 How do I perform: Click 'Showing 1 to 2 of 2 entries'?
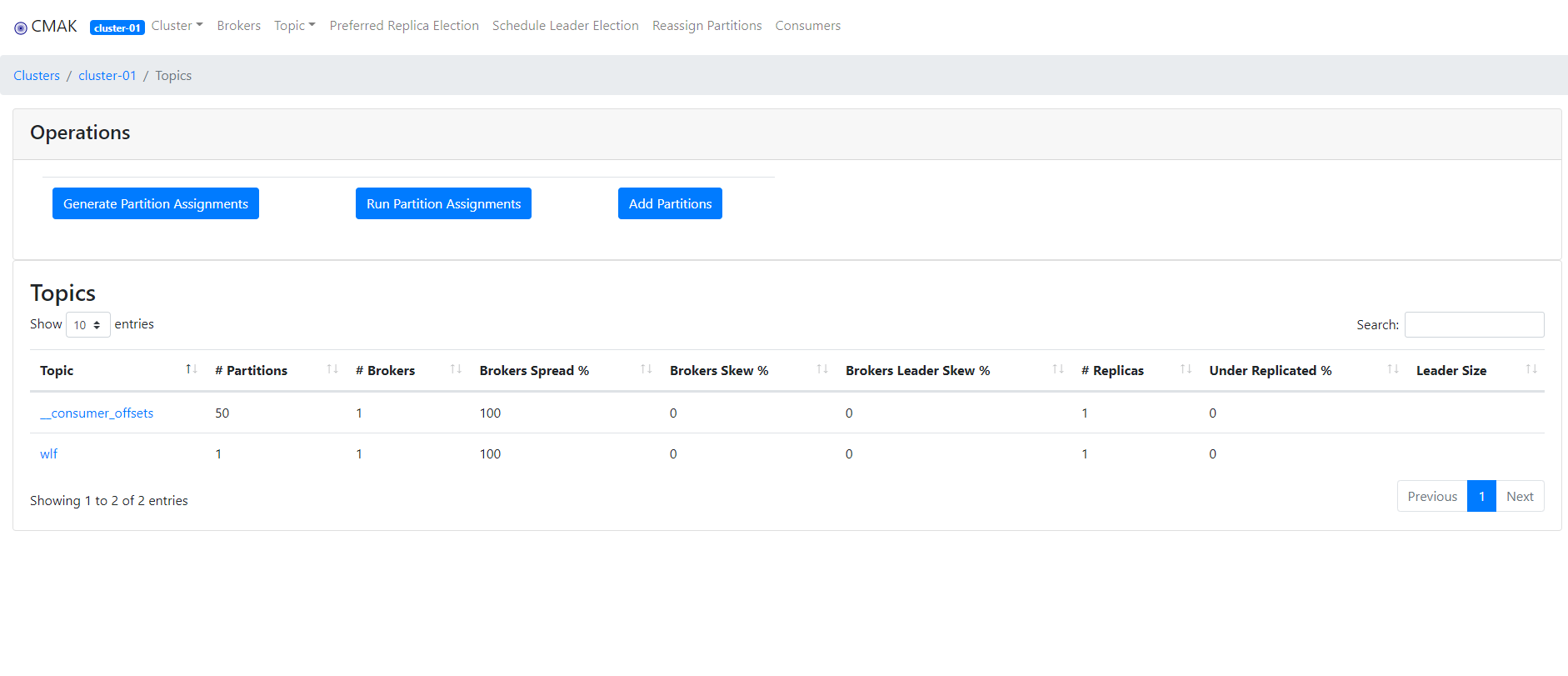coord(109,500)
